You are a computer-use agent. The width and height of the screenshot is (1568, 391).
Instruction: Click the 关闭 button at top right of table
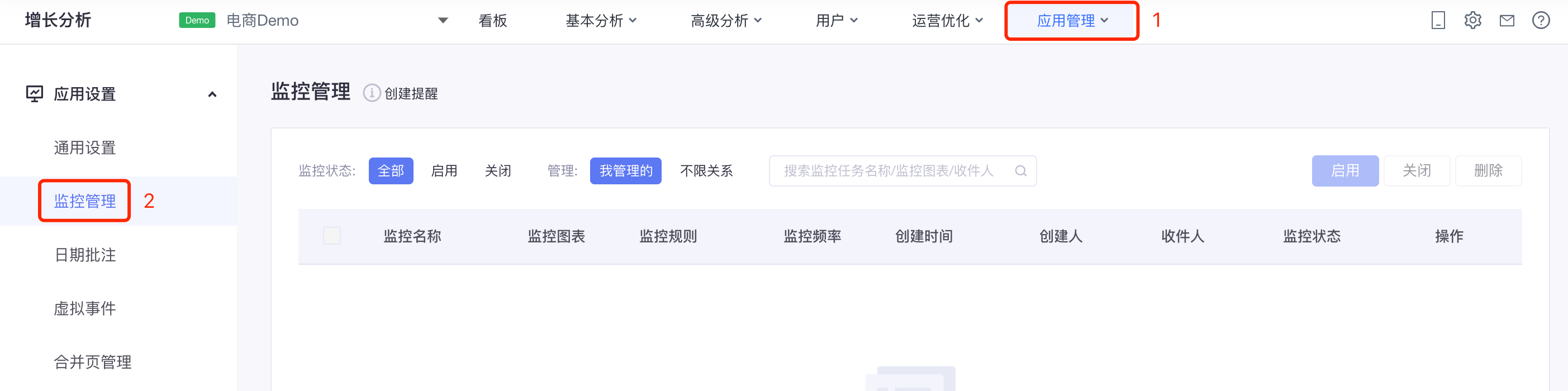tap(1417, 171)
